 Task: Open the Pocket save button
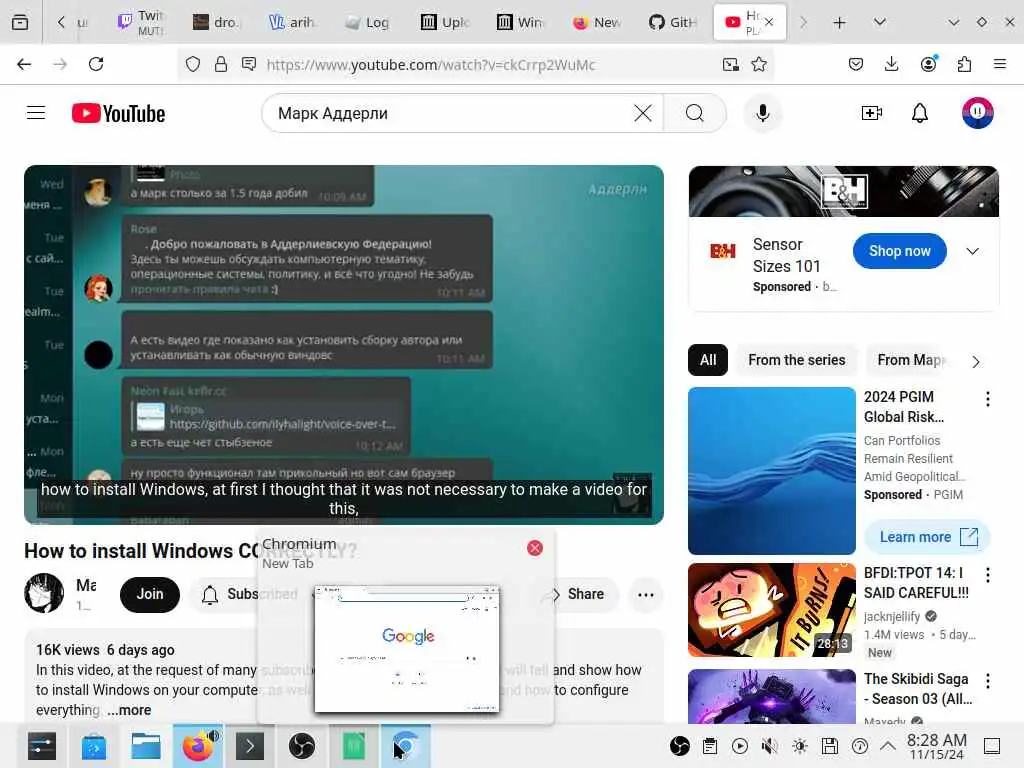coord(856,64)
